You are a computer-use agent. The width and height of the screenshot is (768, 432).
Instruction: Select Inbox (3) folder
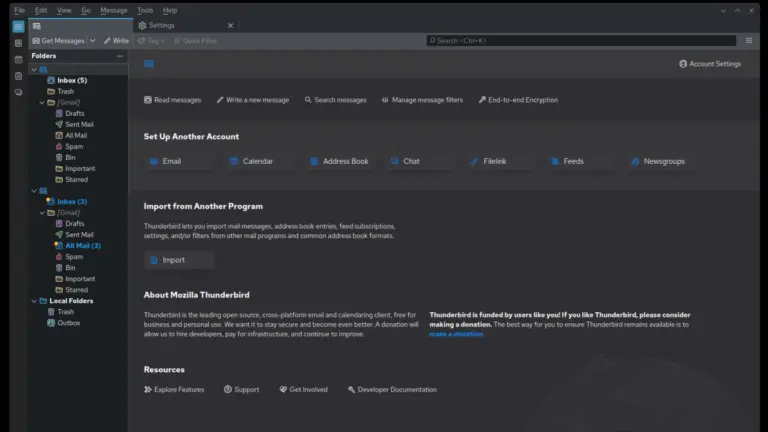pos(78,201)
